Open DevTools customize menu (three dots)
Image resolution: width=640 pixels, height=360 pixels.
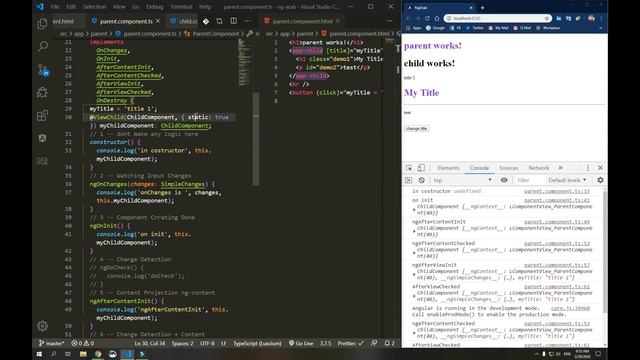point(588,168)
